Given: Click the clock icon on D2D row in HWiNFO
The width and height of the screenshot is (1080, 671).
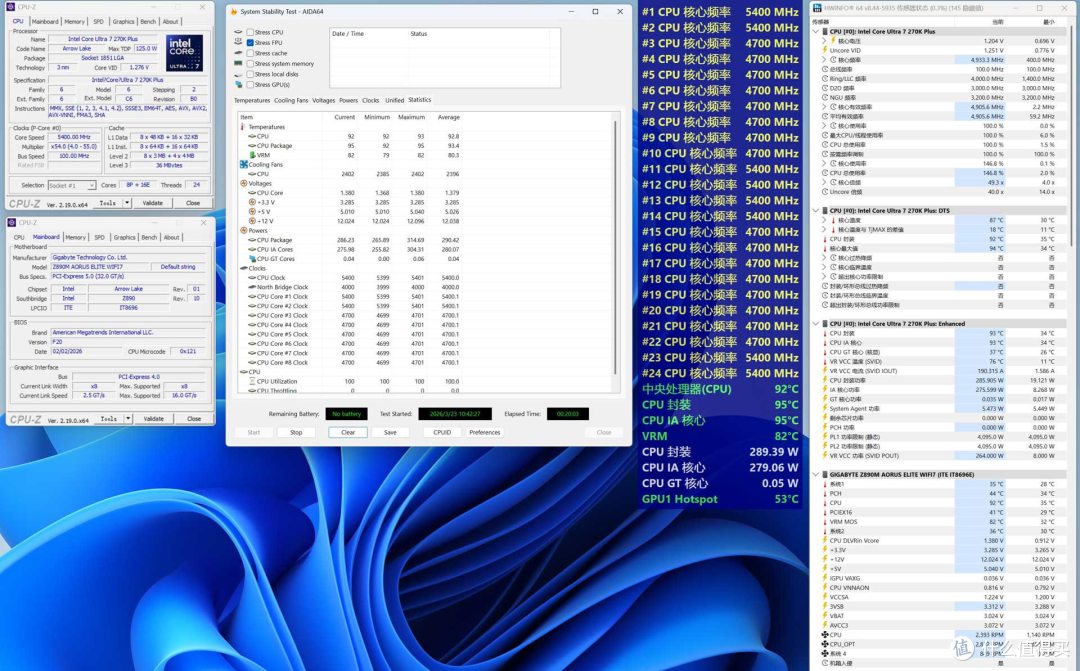Looking at the screenshot, I should point(824,88).
